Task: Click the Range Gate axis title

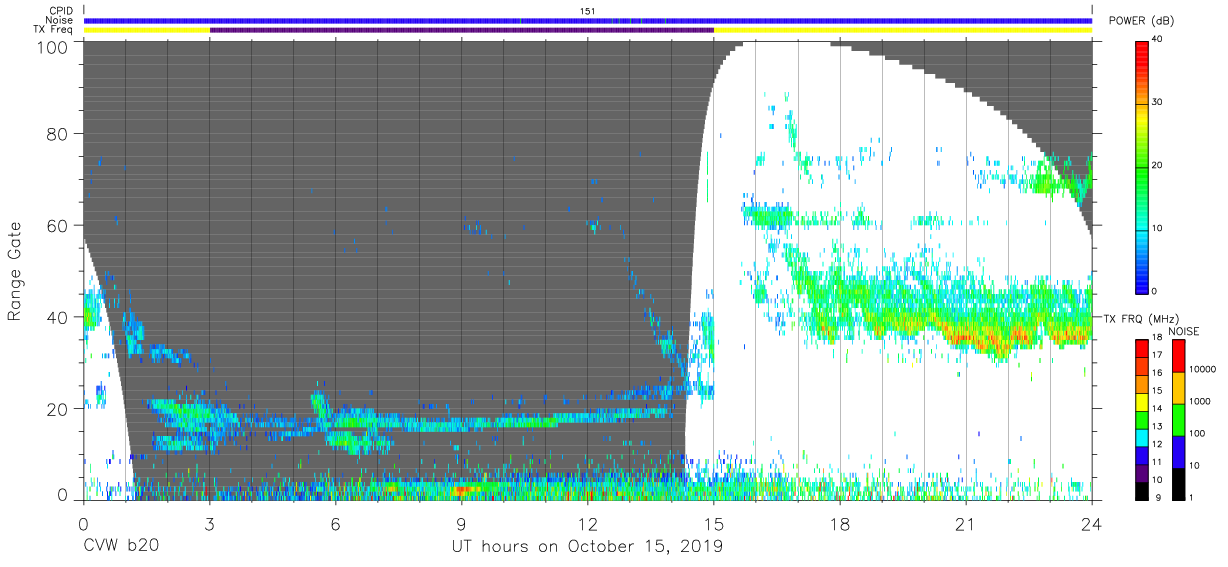Action: [x=15, y=271]
